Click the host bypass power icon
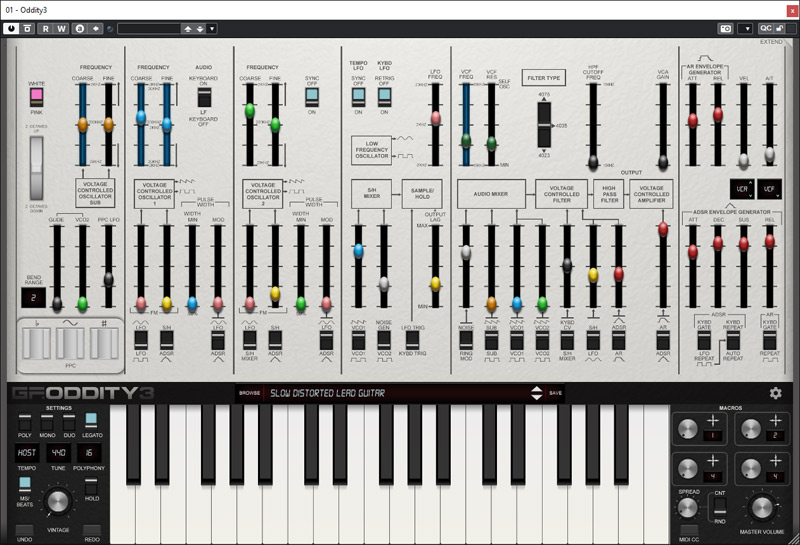Viewport: 800px width, 545px height. tap(10, 29)
